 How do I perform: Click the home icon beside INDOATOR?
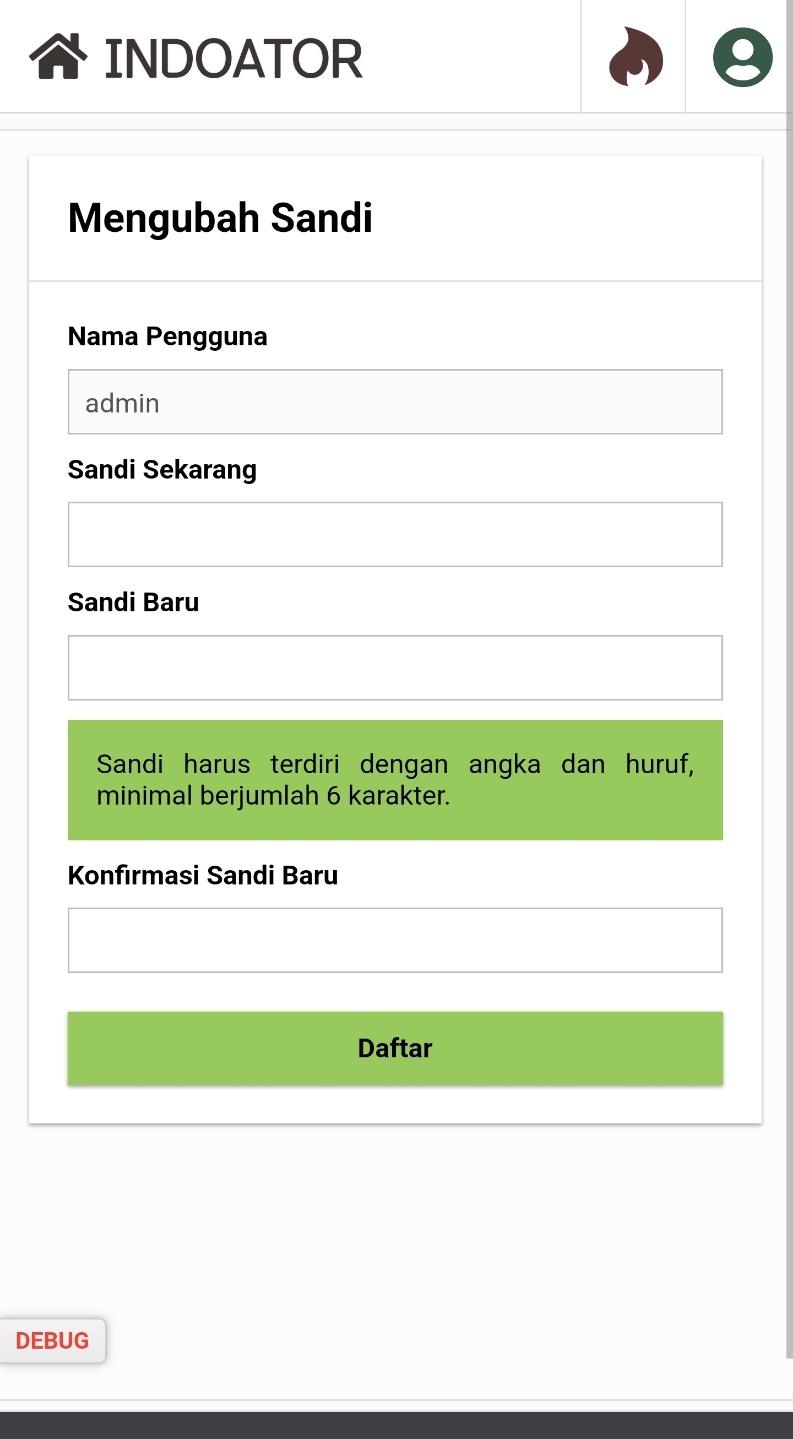point(58,57)
